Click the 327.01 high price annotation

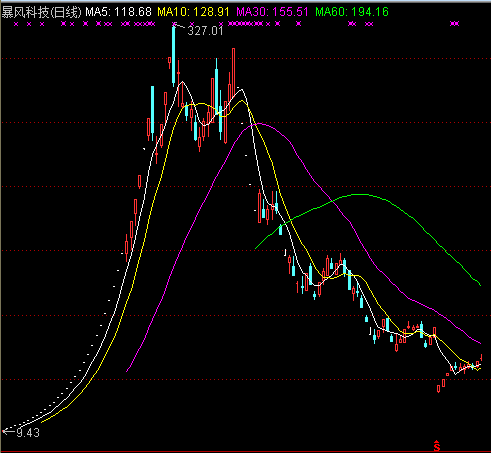pos(205,31)
